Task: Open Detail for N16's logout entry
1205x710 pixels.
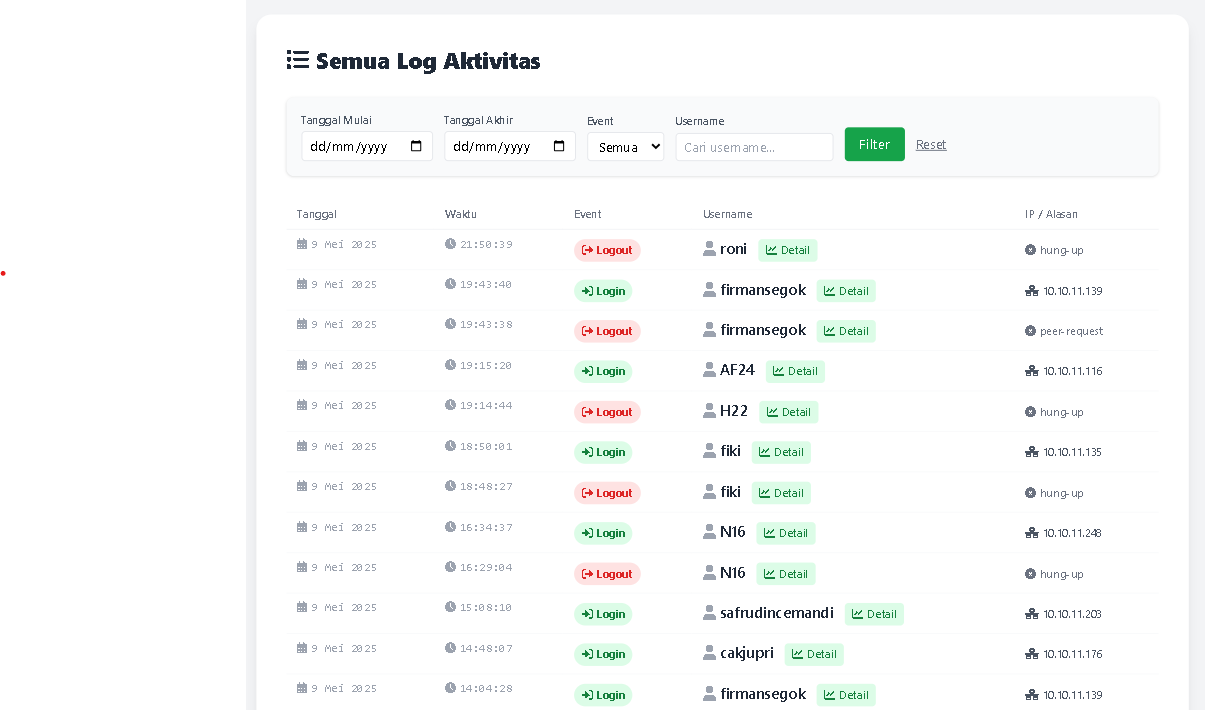Action: 787,573
